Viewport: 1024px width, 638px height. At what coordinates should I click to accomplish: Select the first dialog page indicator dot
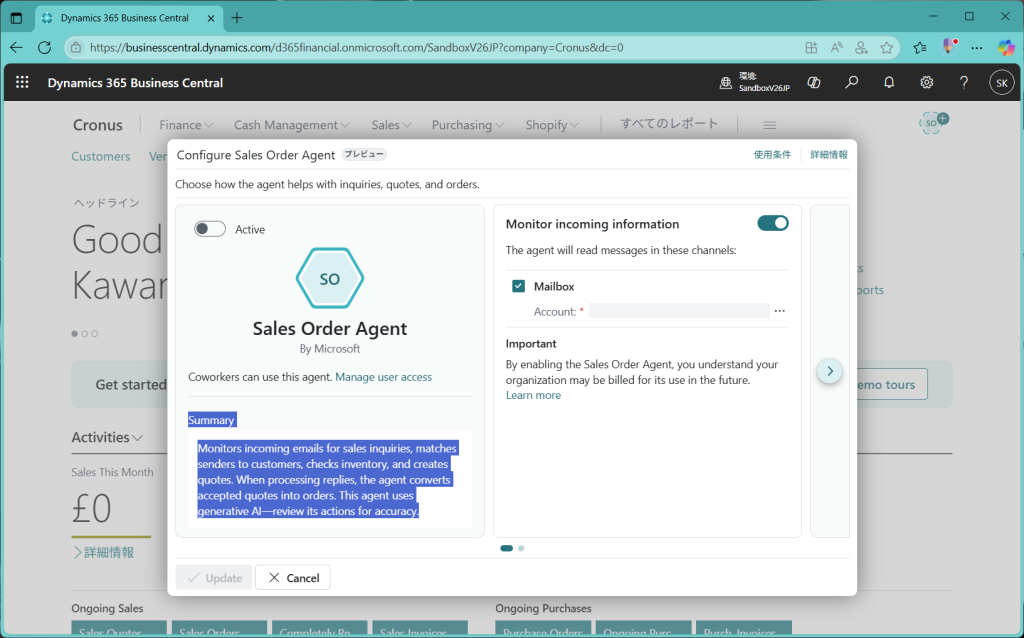[506, 549]
